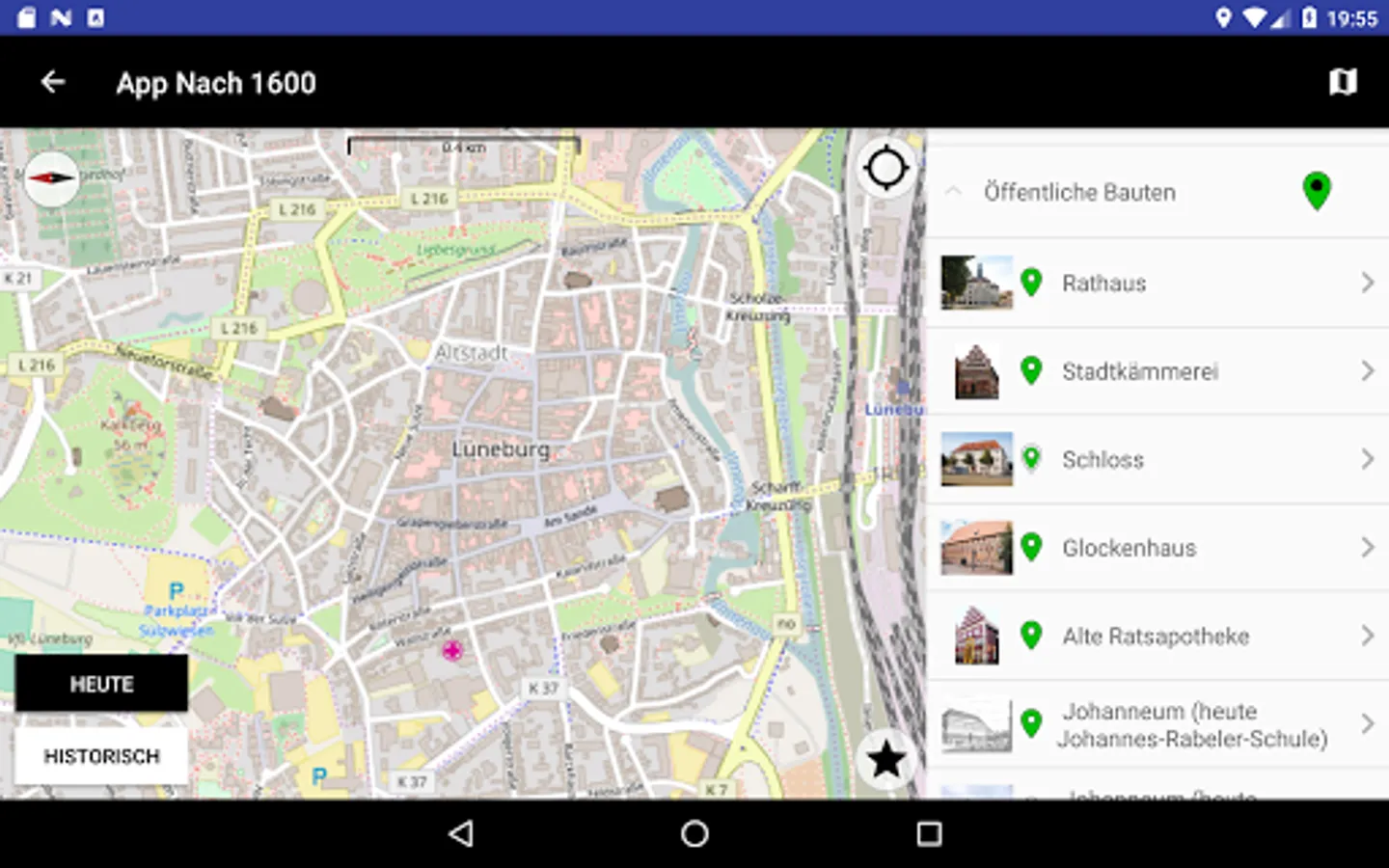
Task: Open the map view icon in app bar
Action: (1343, 82)
